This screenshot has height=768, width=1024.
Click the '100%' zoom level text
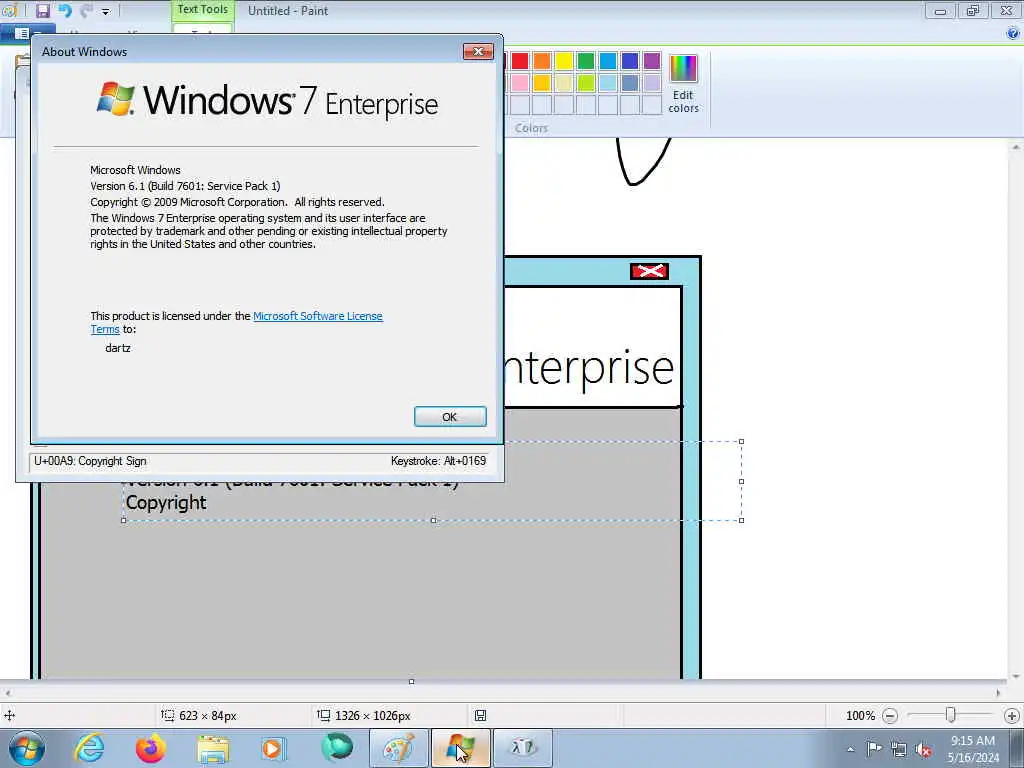coord(860,716)
